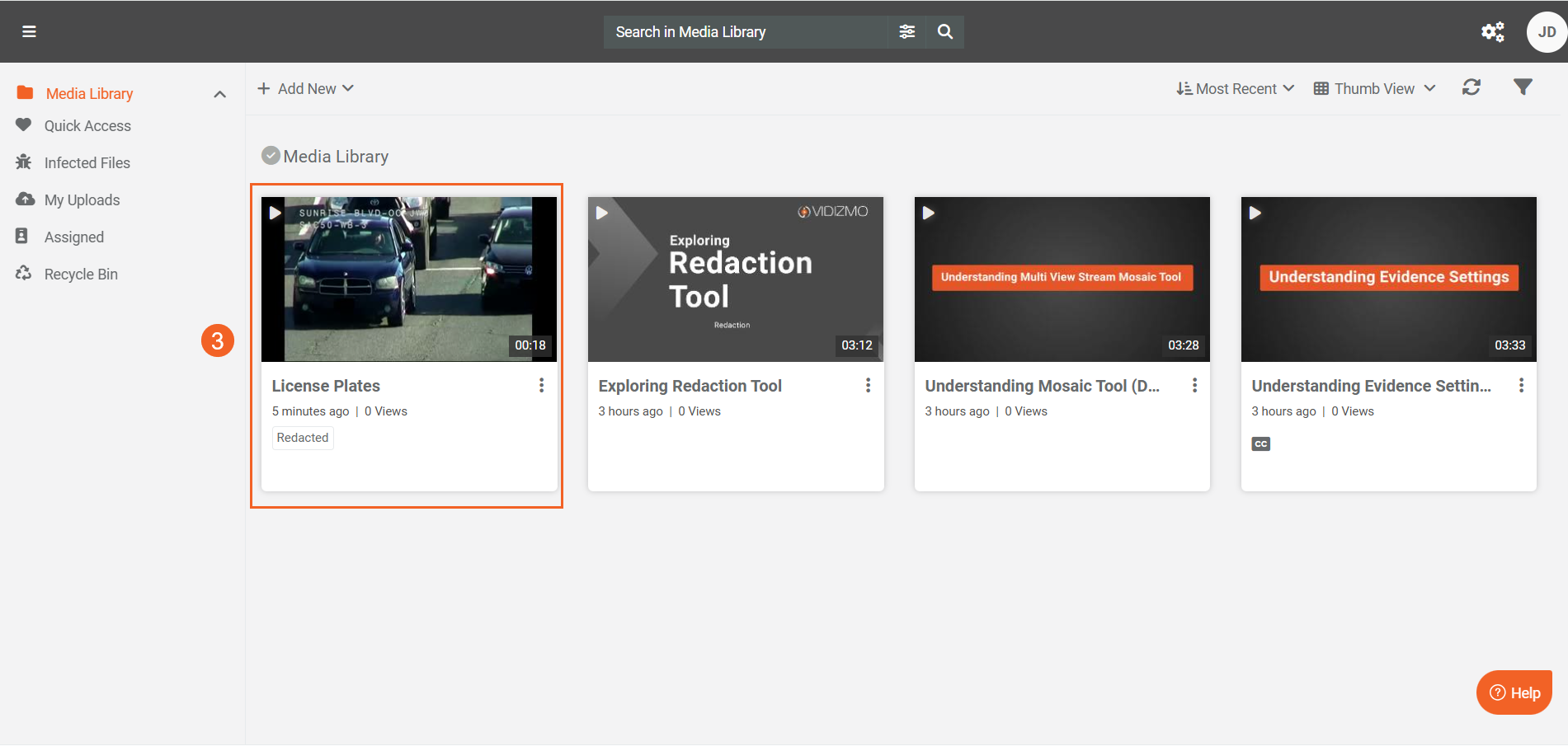Open advanced search filter options
Viewport: 1568px width, 751px height.
pyautogui.click(x=906, y=31)
